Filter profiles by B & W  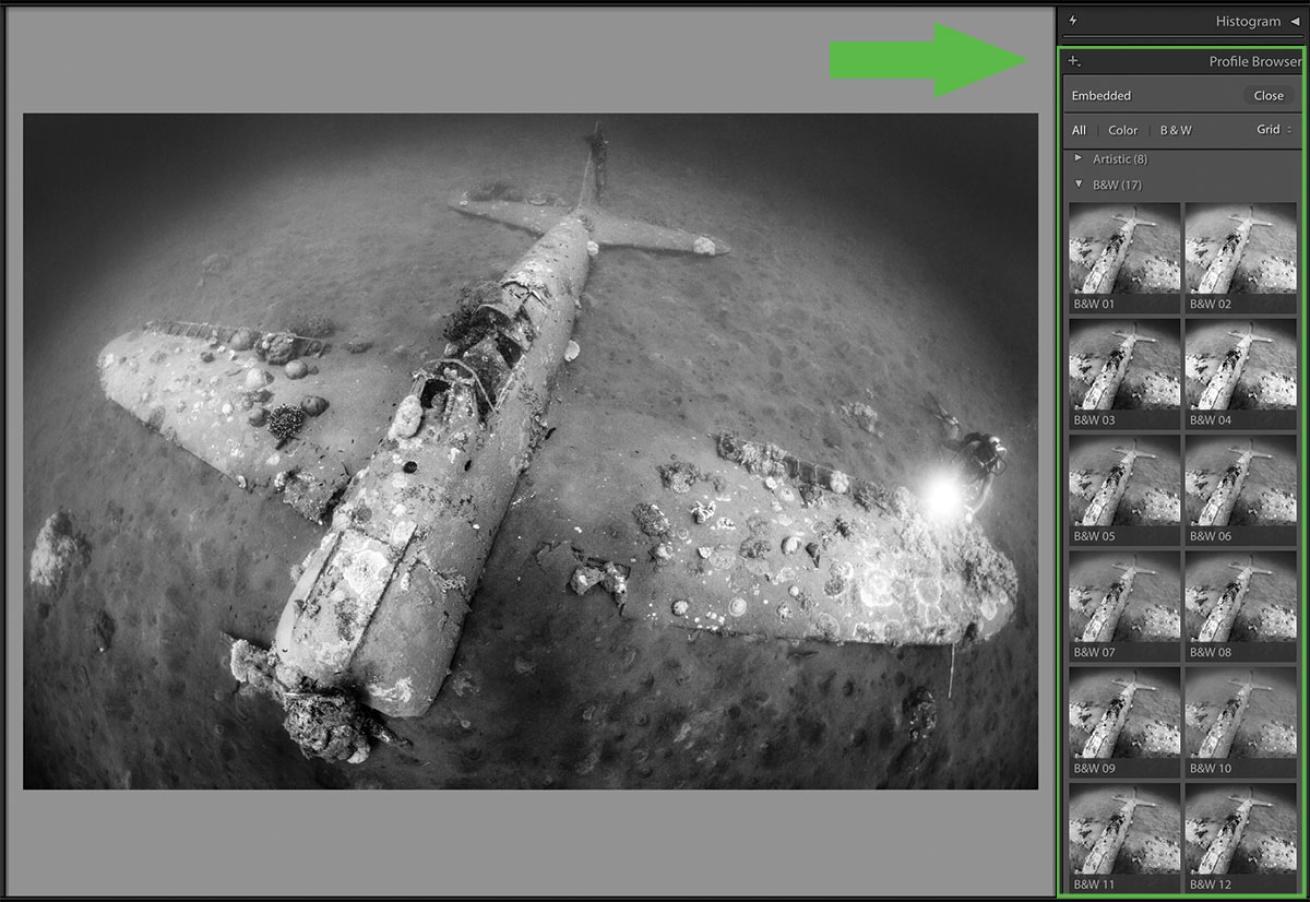(1176, 130)
